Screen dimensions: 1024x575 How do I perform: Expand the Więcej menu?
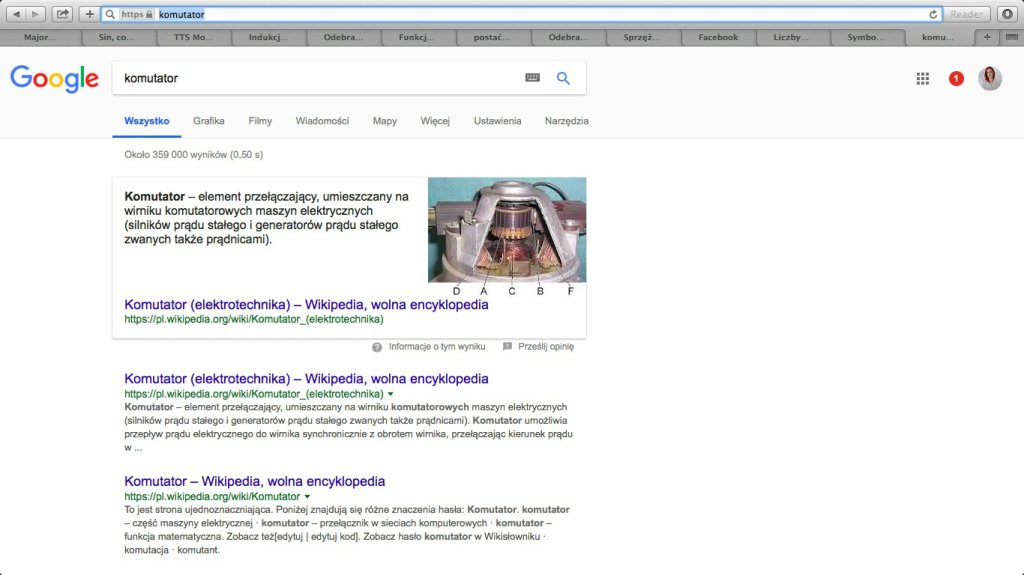coord(435,121)
